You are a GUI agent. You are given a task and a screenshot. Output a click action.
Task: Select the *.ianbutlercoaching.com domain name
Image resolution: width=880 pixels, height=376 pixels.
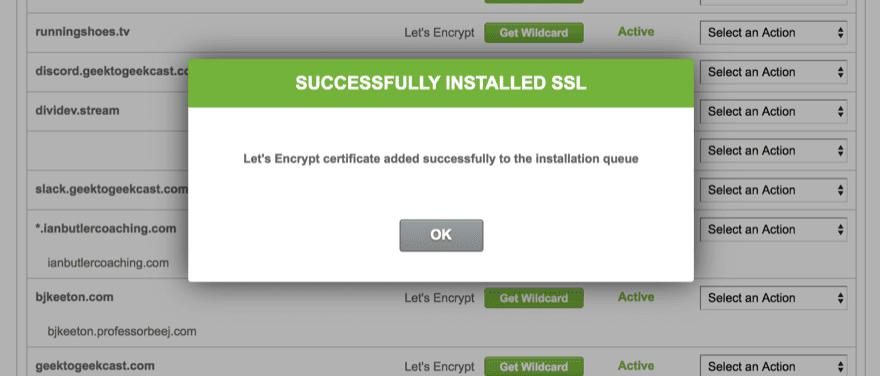(x=106, y=228)
